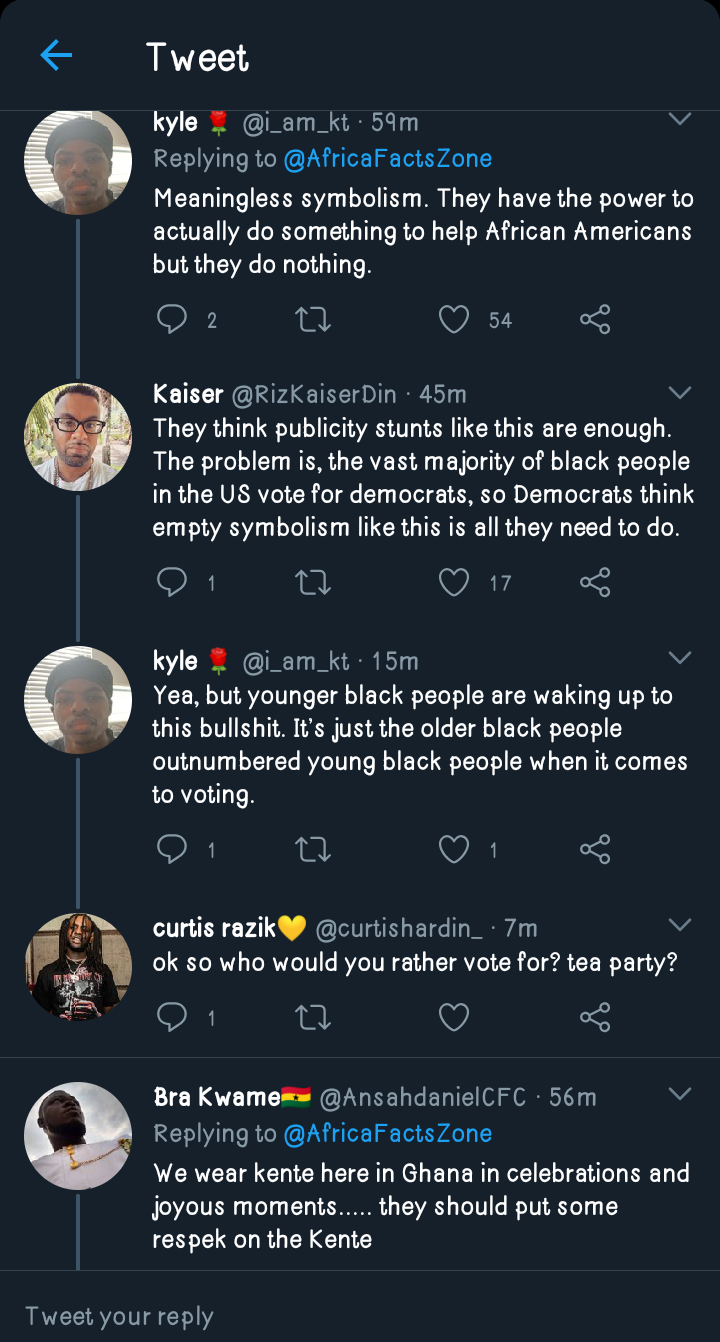This screenshot has height=1342, width=720.
Task: Open options chevron on Kaiser's tweet
Action: pos(680,391)
